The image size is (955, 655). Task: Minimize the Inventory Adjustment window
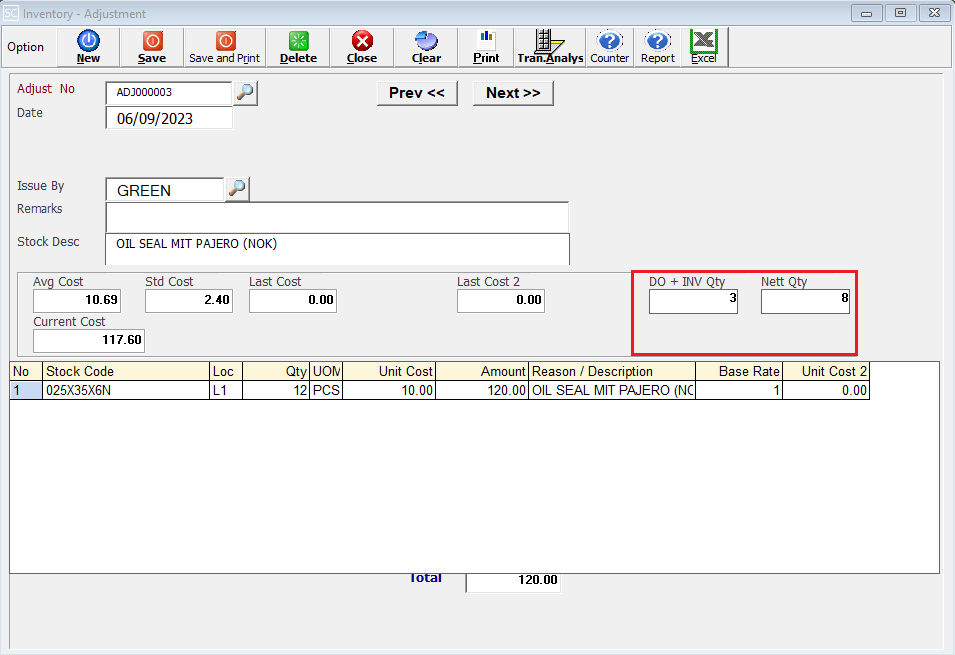tap(866, 13)
